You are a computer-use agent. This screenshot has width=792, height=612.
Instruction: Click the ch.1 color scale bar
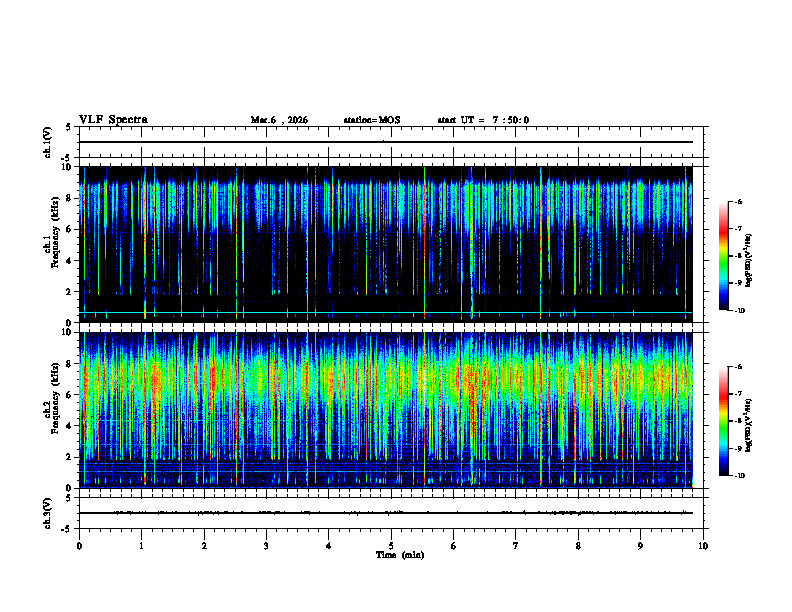click(x=724, y=256)
